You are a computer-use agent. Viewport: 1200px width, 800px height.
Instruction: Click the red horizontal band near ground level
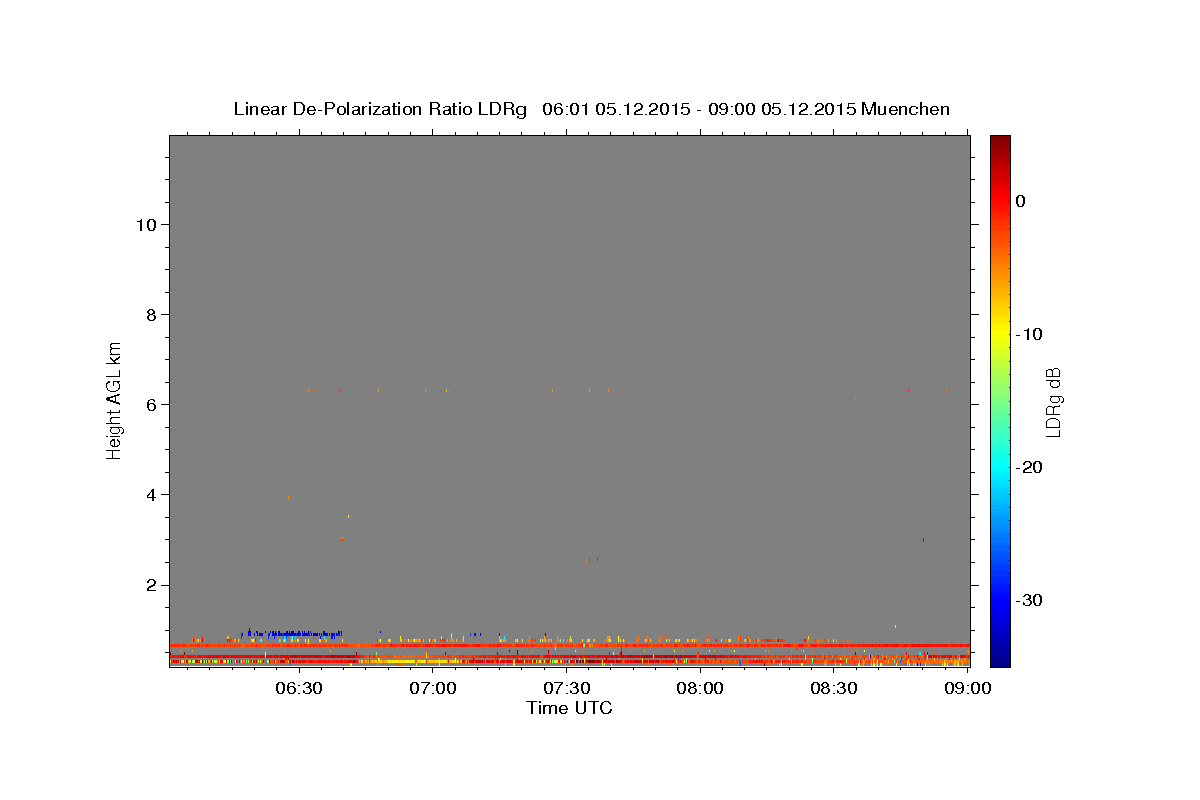(569, 645)
